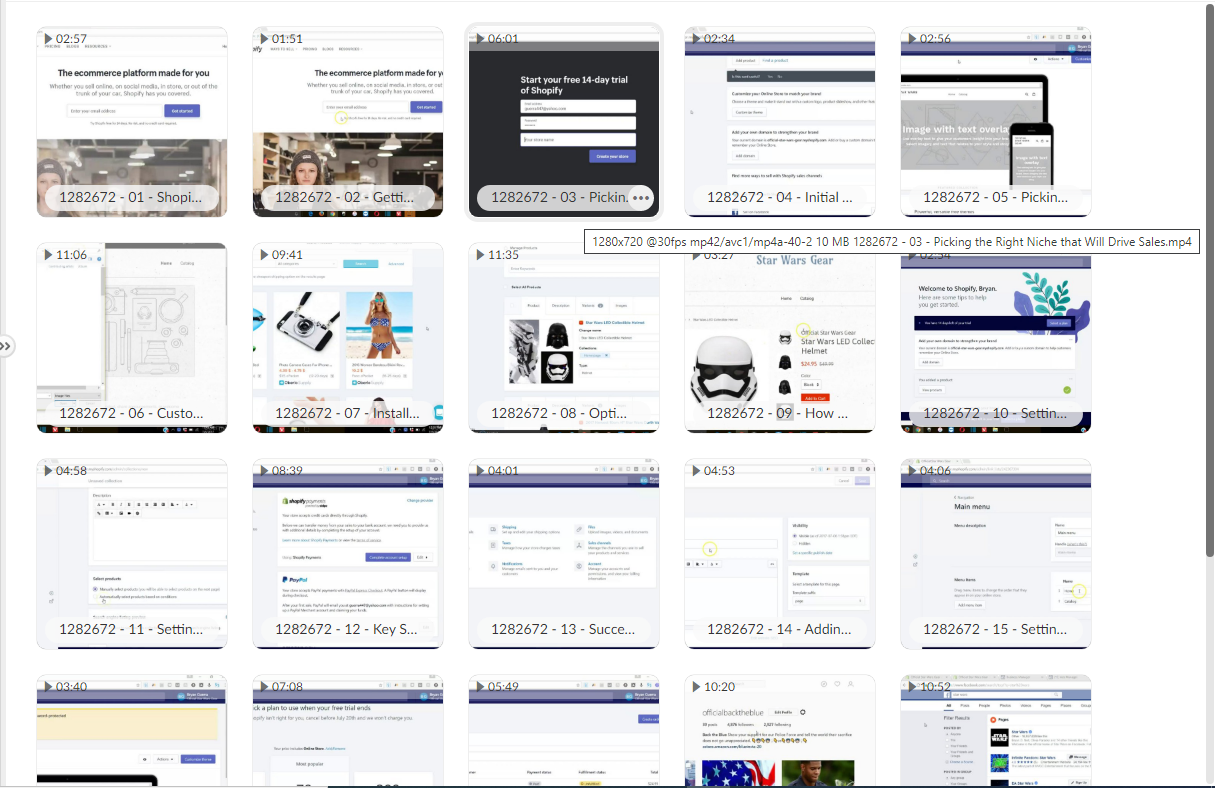Select label "1282672 - 09 - How ..."

(779, 413)
